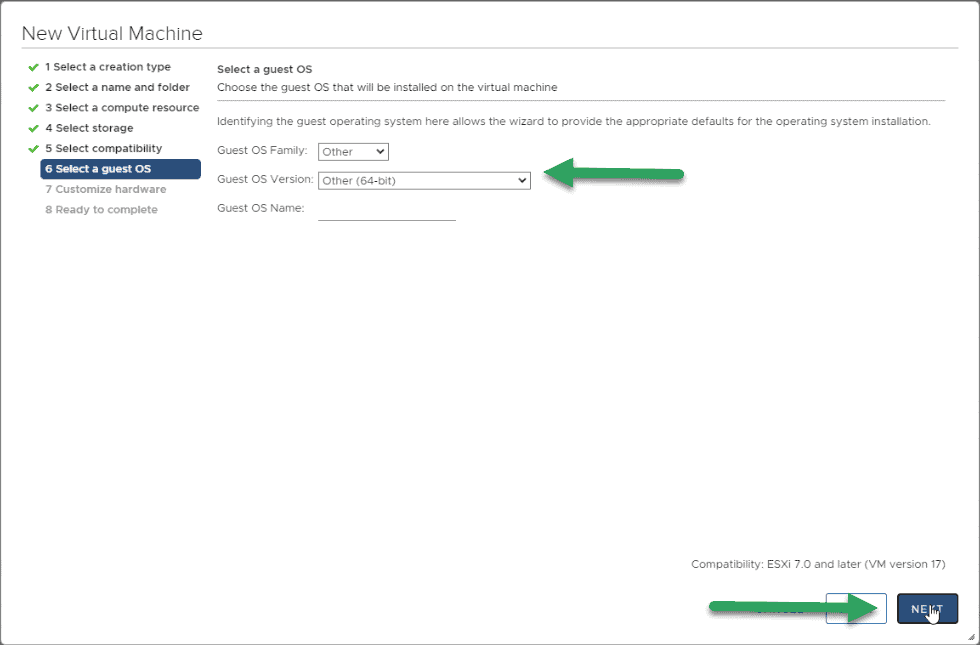Open step 3 Select a compute resource

(x=122, y=108)
